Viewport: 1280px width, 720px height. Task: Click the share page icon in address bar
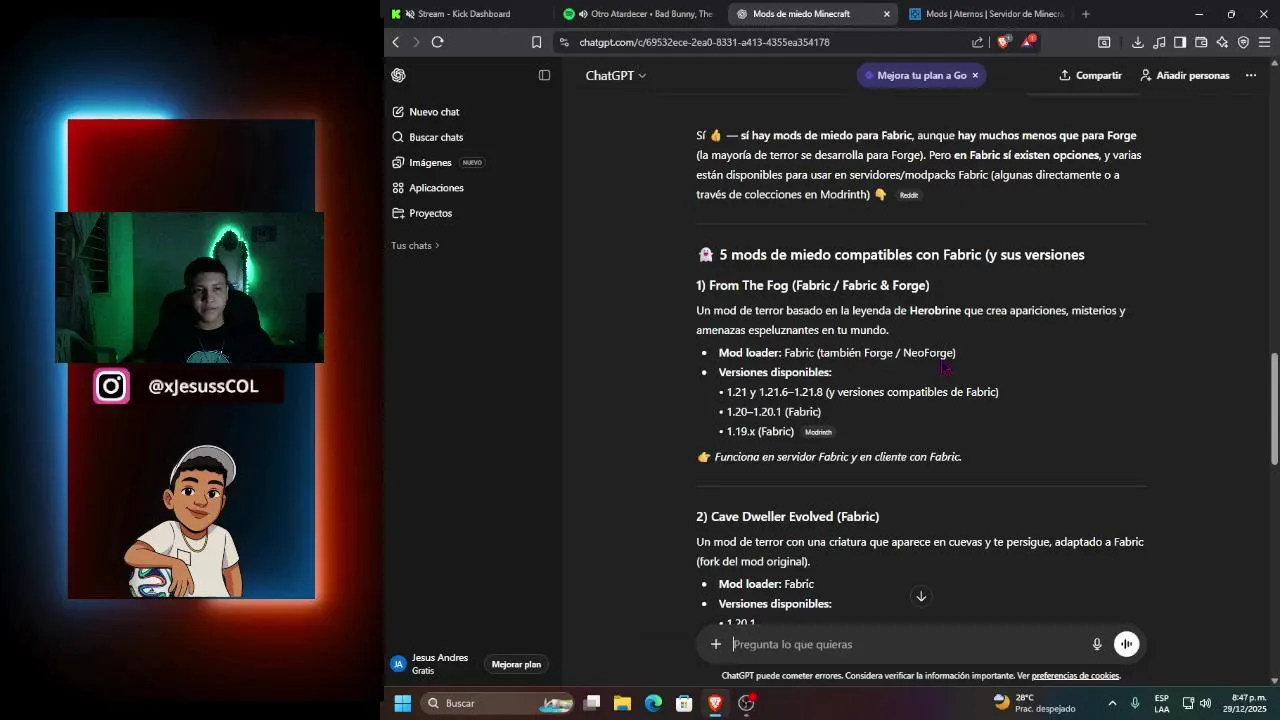click(977, 42)
